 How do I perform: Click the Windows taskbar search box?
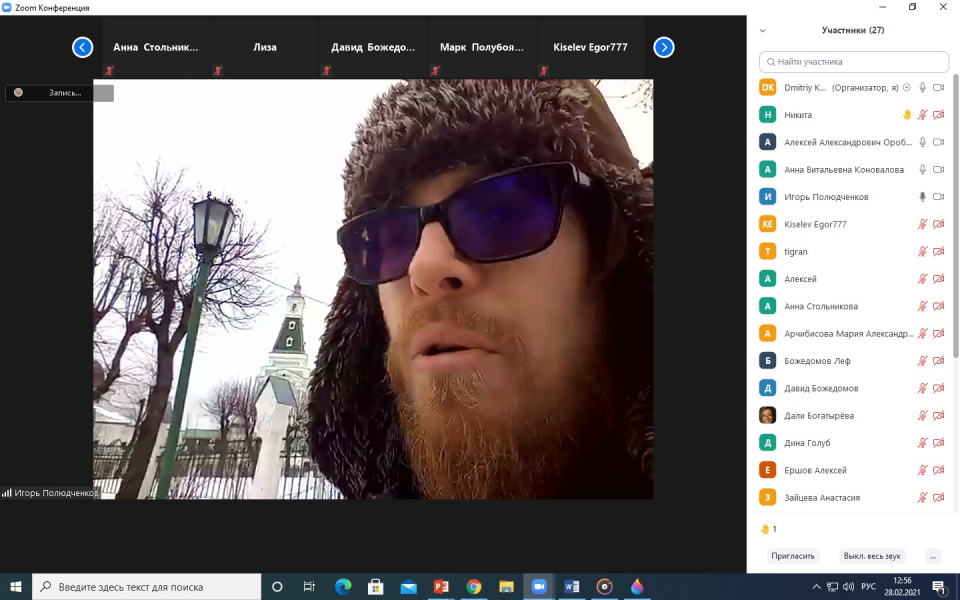147,587
